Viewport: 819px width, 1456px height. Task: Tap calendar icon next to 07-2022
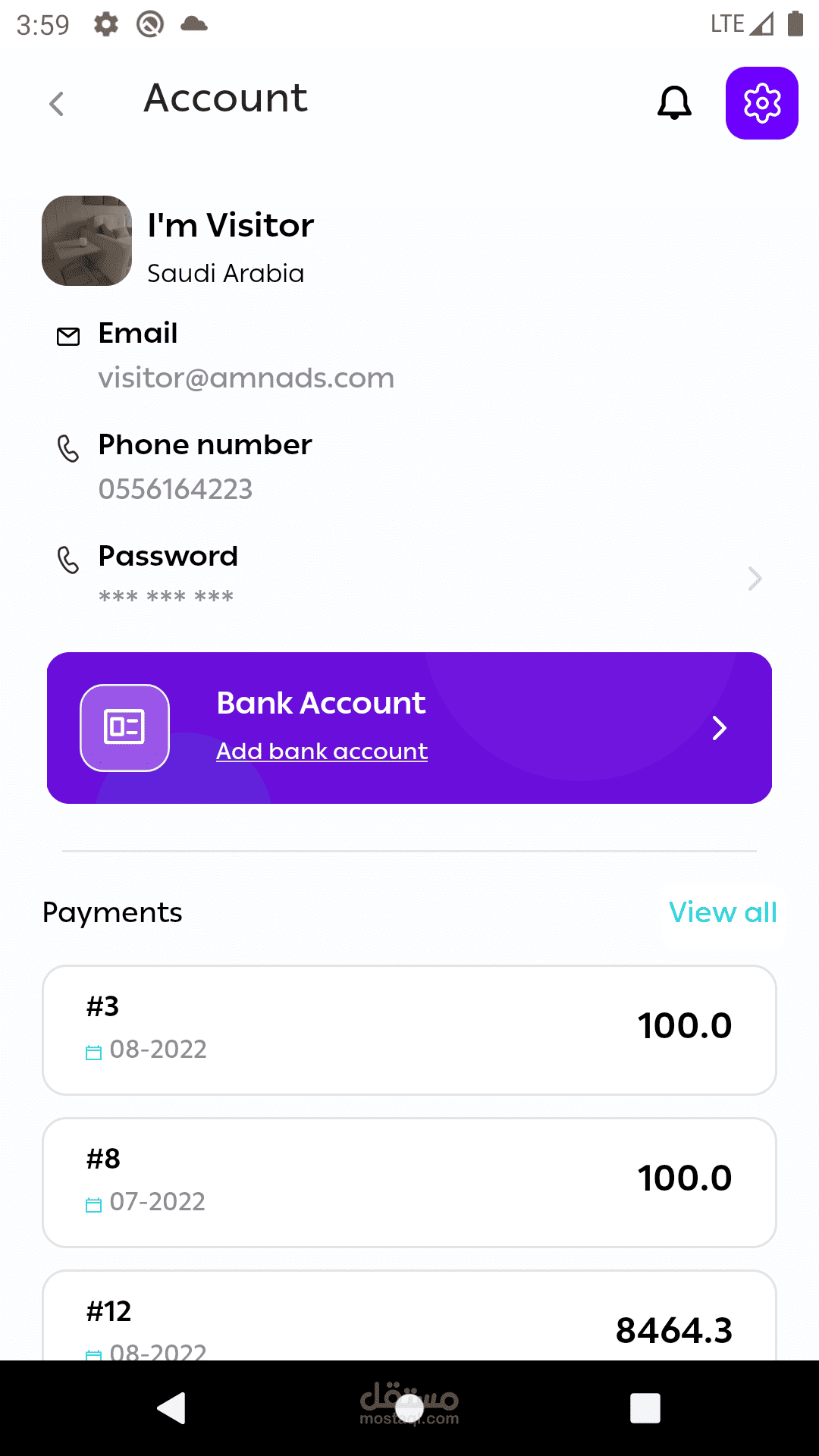click(93, 1205)
